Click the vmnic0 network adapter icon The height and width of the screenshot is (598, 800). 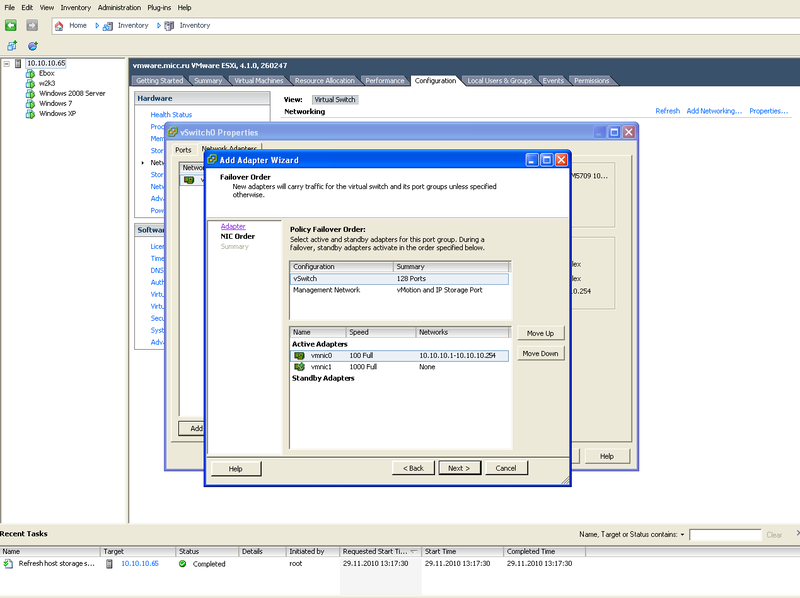[299, 356]
